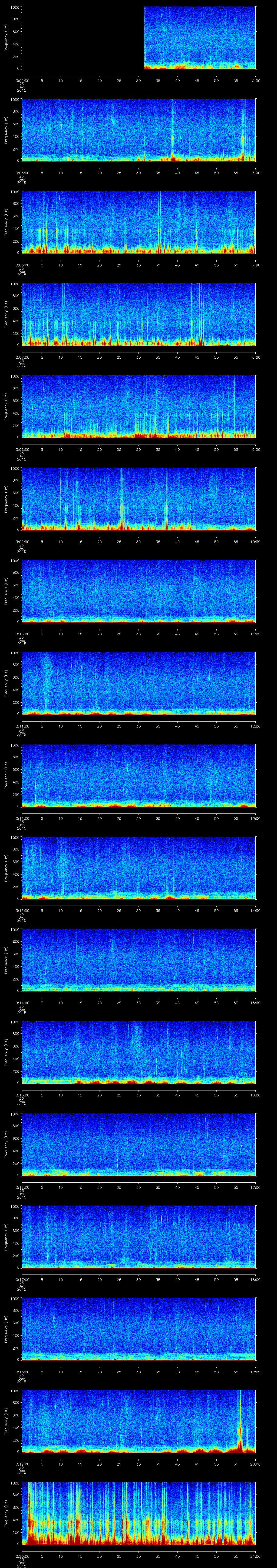The image size is (277, 1568).
Task: Select the spectrogram panel starting at 0:09:00
Action: pyautogui.click(x=139, y=499)
